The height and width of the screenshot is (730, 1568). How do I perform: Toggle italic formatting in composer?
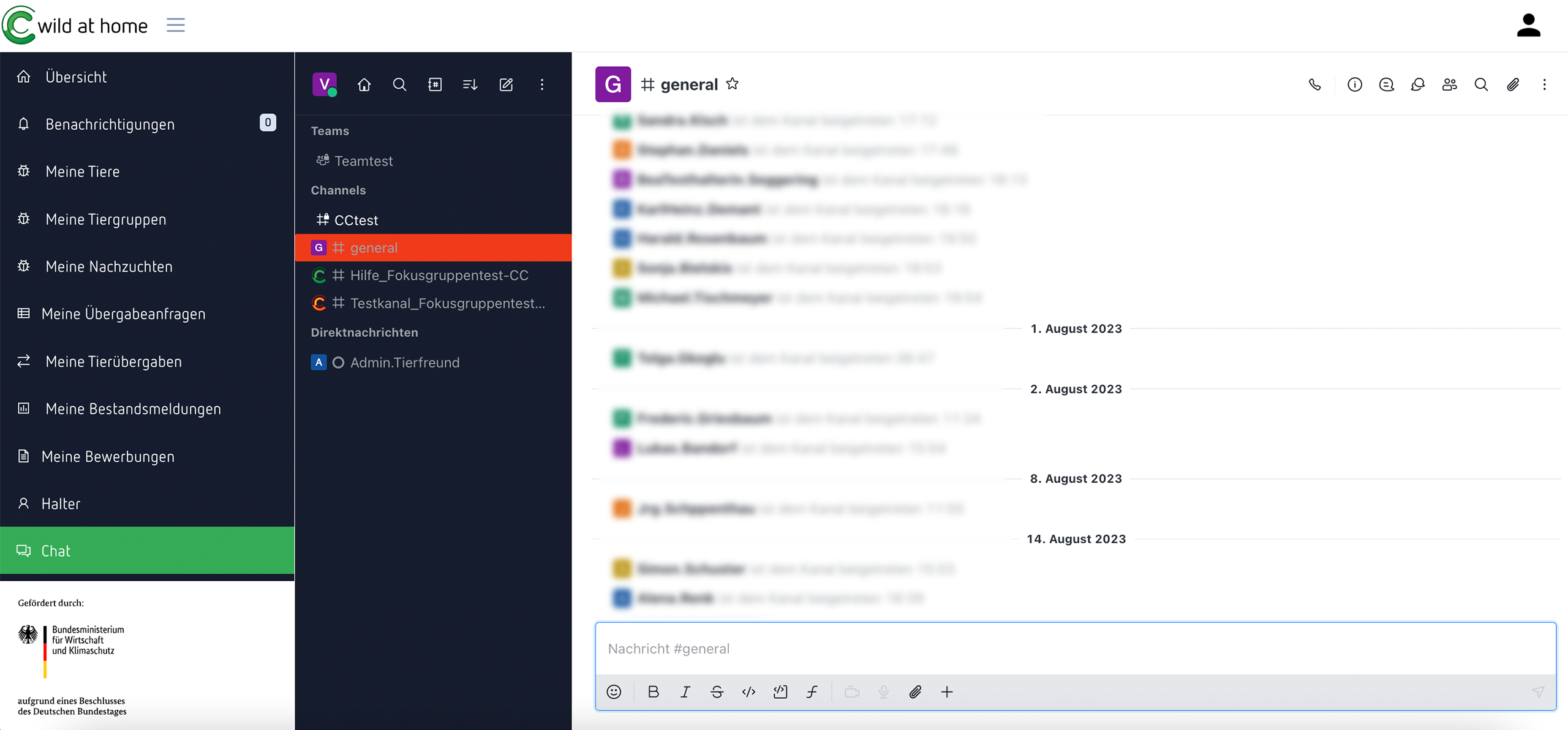tap(685, 692)
